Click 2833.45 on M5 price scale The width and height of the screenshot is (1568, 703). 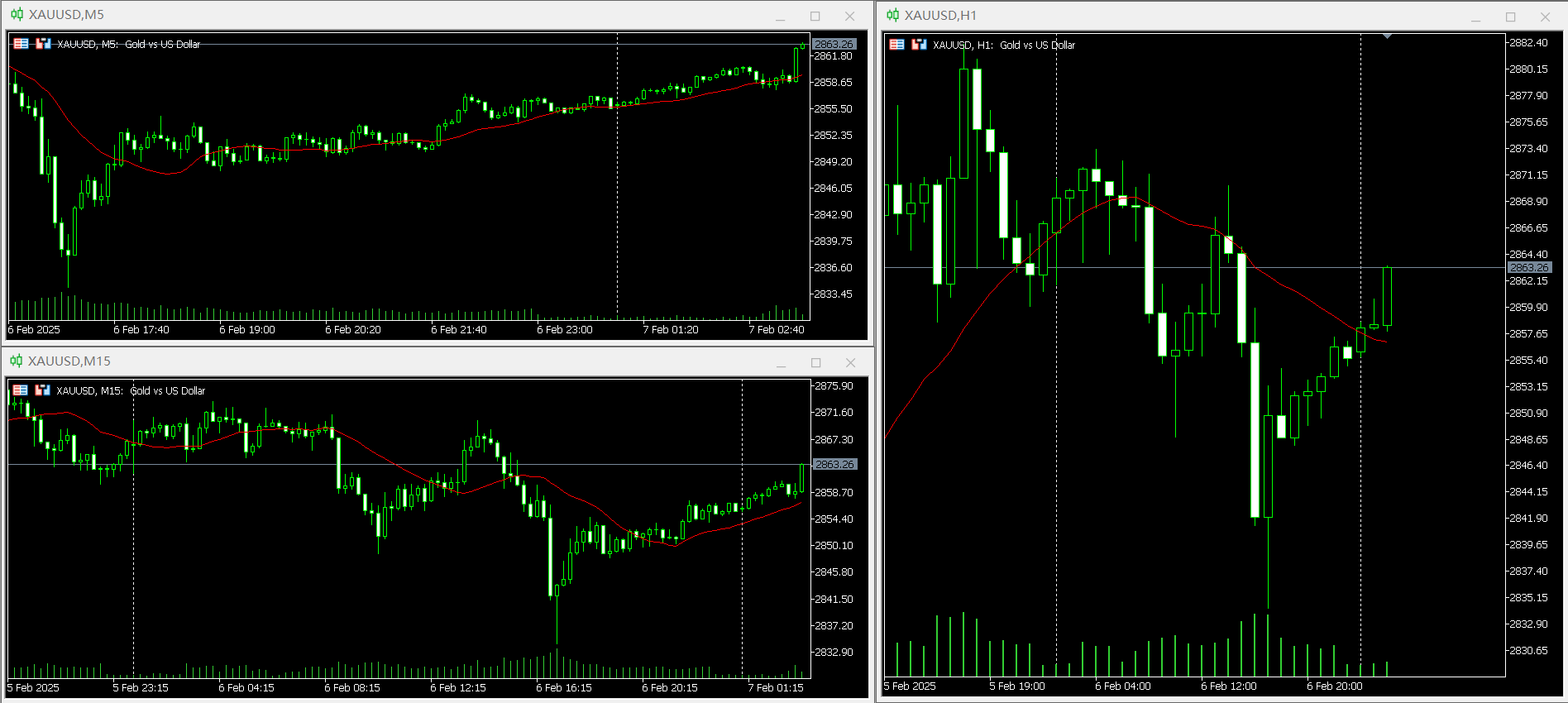coord(833,294)
